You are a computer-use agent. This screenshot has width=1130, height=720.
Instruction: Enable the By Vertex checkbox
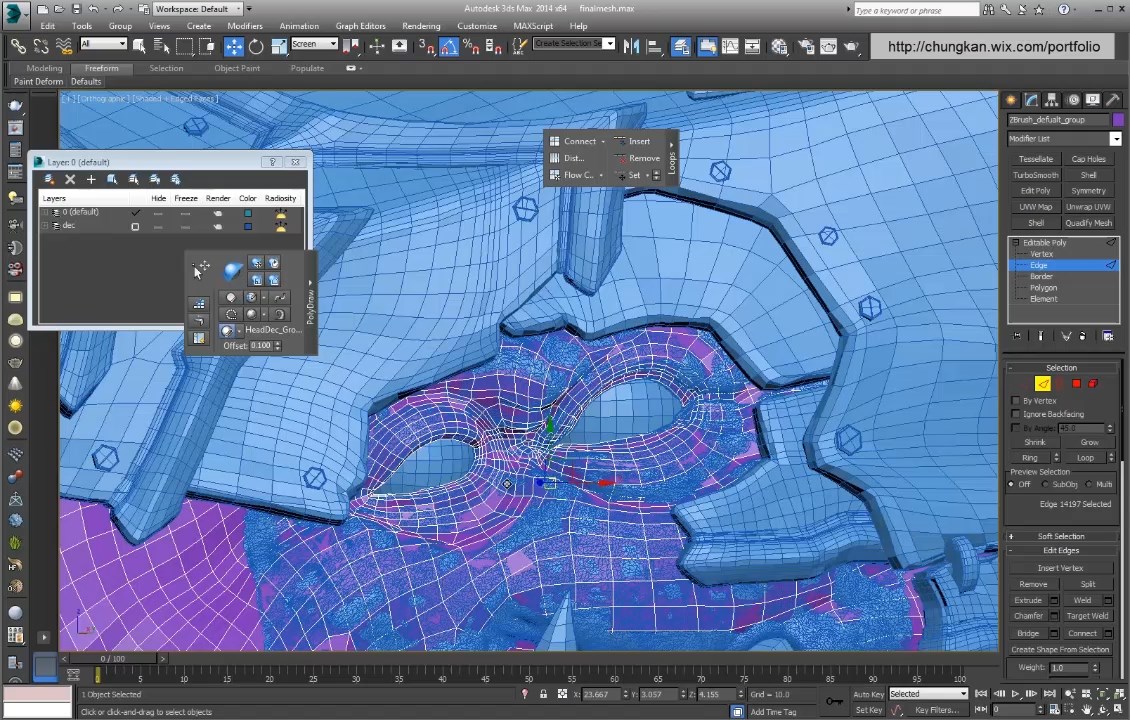click(x=1016, y=400)
